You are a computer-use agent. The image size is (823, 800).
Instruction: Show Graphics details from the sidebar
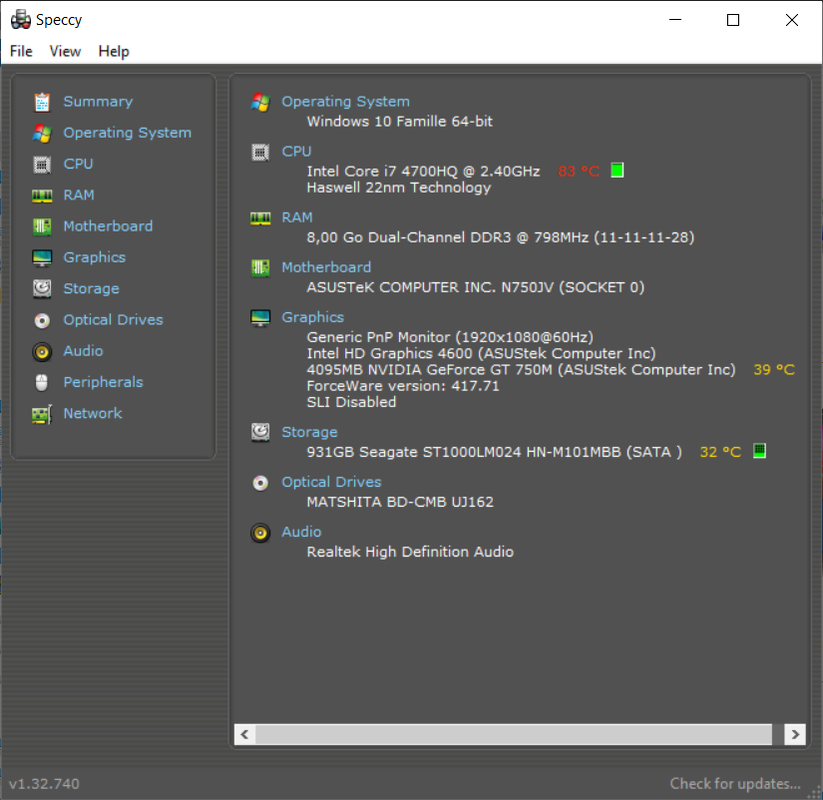94,257
